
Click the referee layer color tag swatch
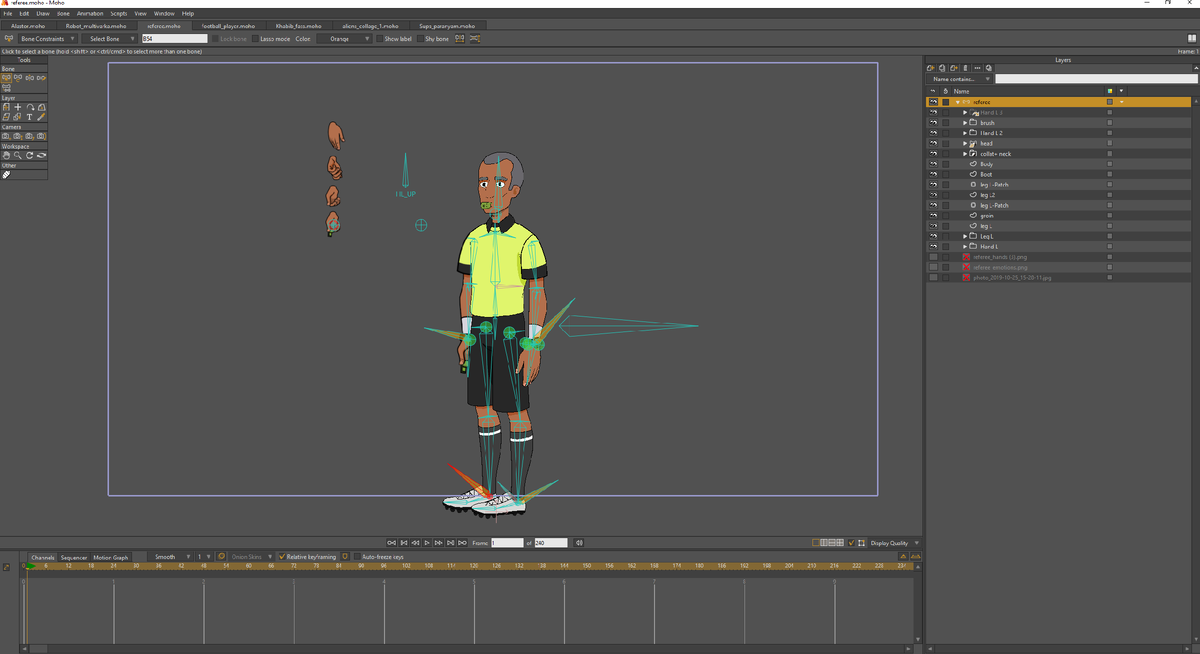click(1109, 102)
